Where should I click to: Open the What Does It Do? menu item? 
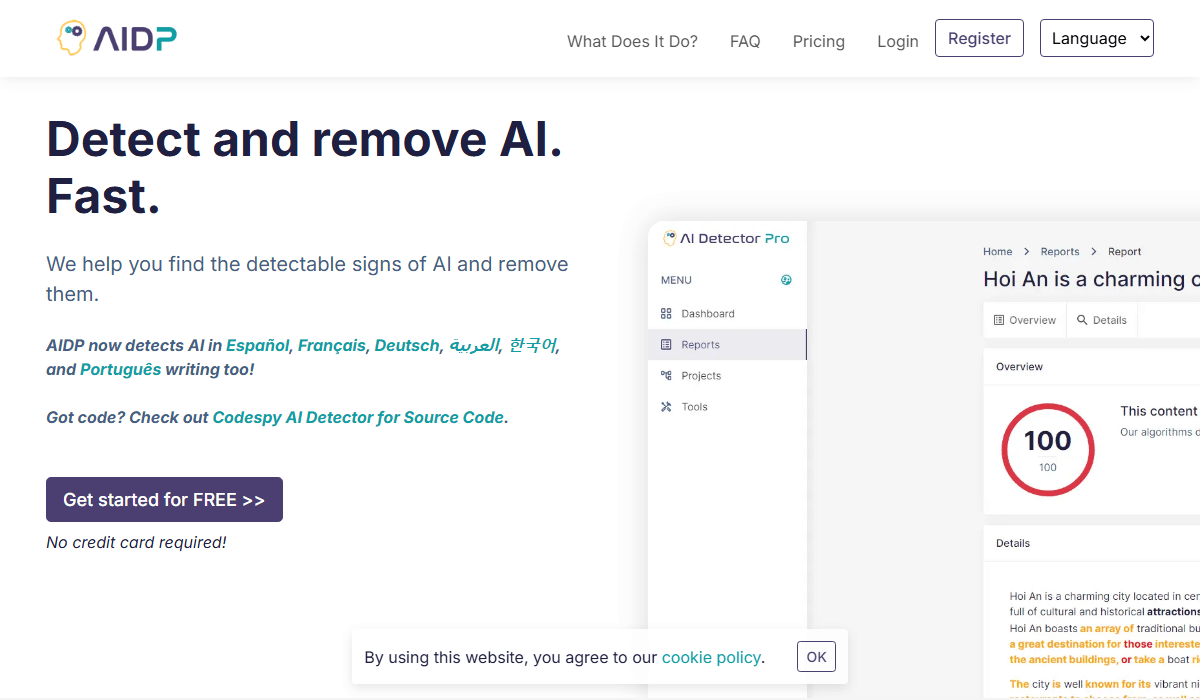632,41
